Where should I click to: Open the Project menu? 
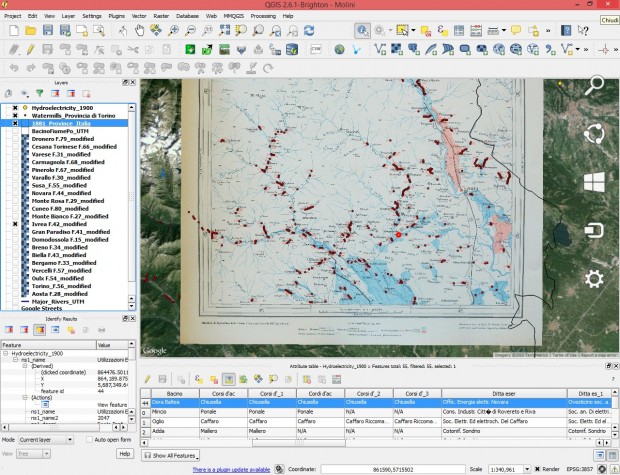click(13, 16)
